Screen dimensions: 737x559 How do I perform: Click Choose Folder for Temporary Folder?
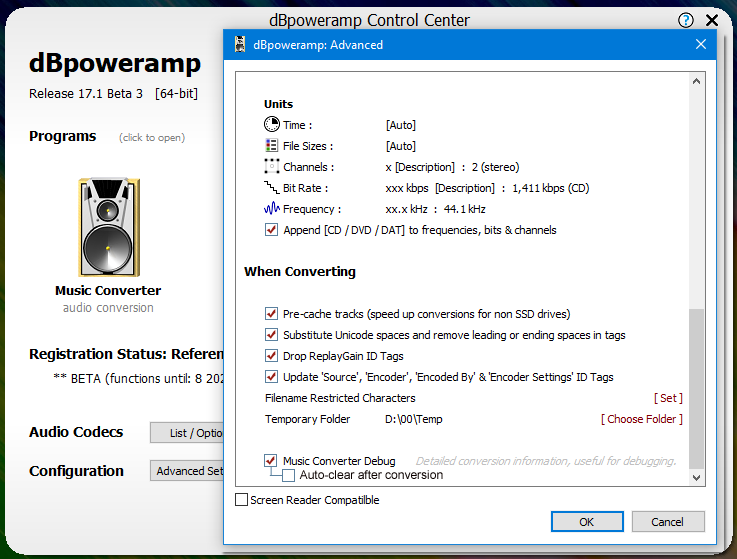tap(641, 419)
